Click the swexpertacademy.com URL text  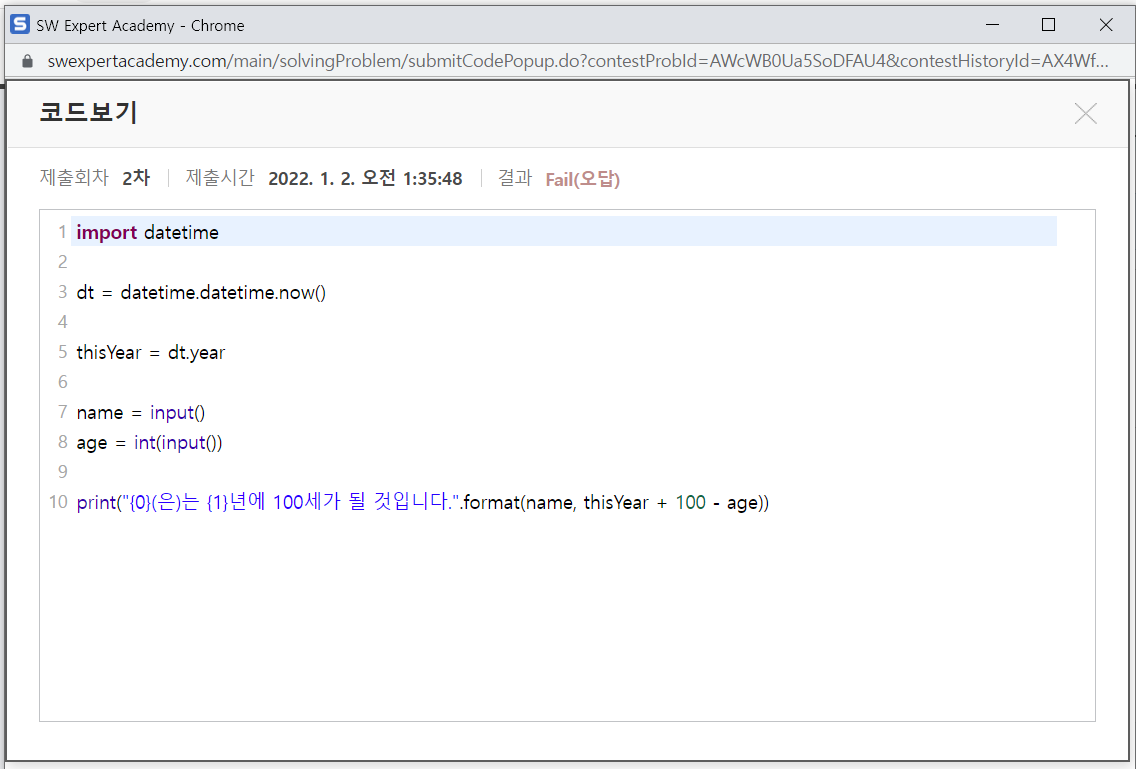pos(578,61)
